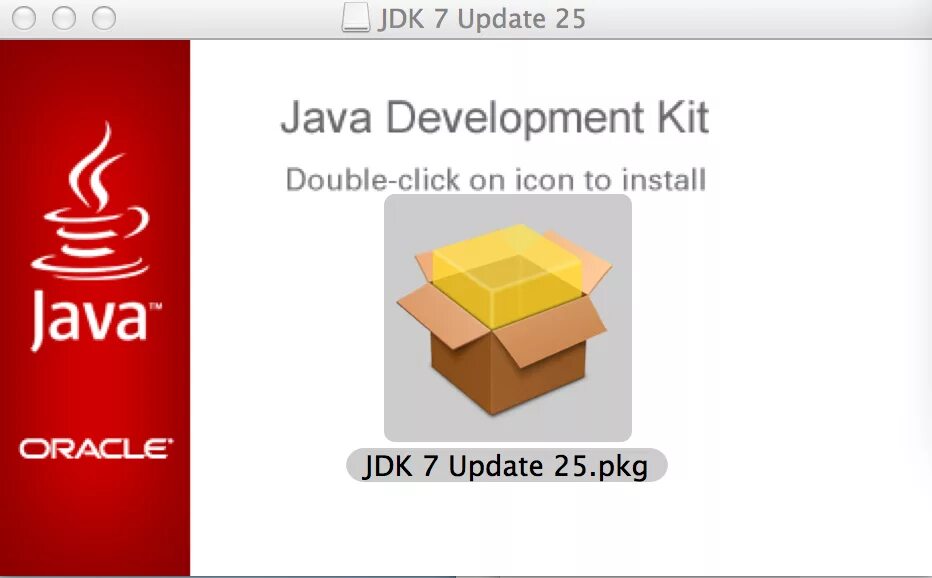932x578 pixels.
Task: Click the Double-click on icon to install text
Action: 496,180
